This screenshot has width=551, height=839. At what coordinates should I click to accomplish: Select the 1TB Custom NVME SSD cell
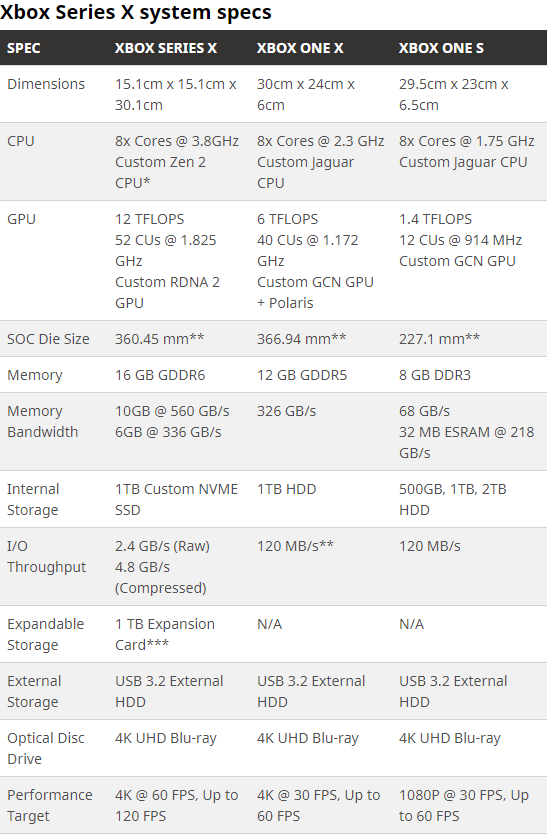(x=177, y=500)
